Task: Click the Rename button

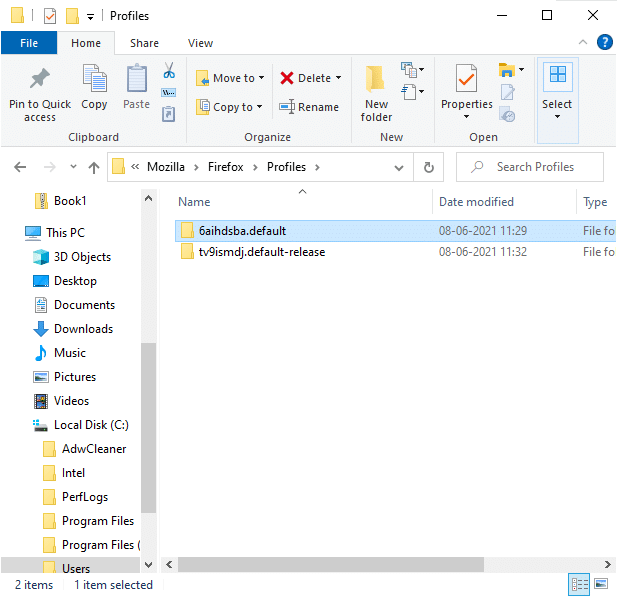Action: 309,107
